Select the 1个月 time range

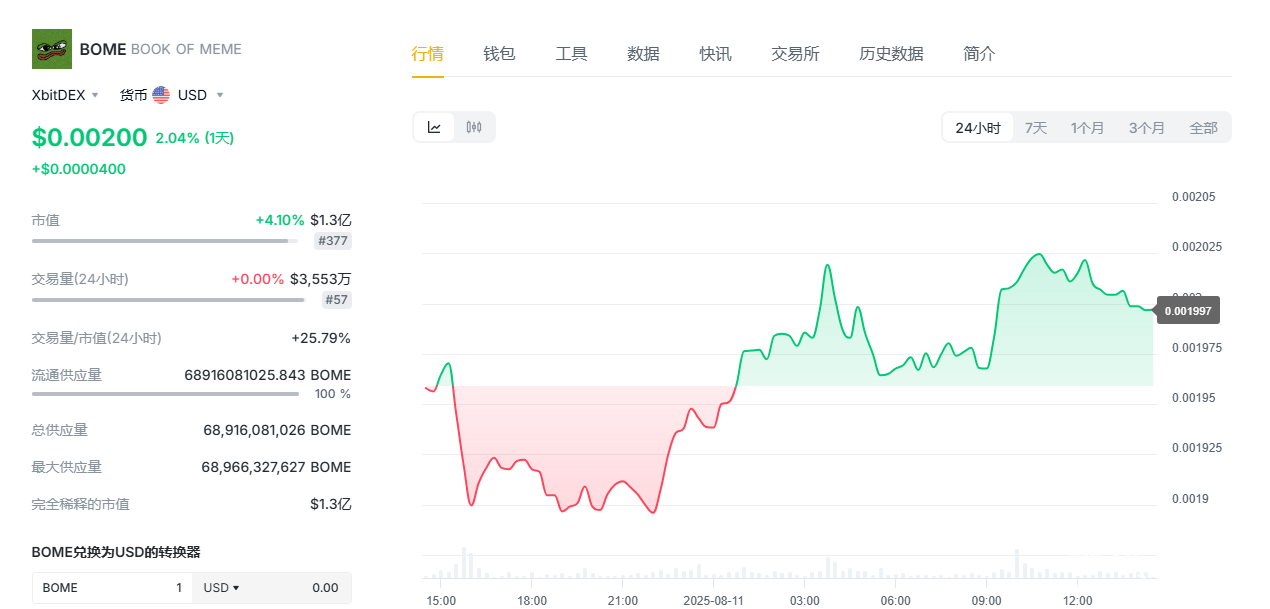1087,128
